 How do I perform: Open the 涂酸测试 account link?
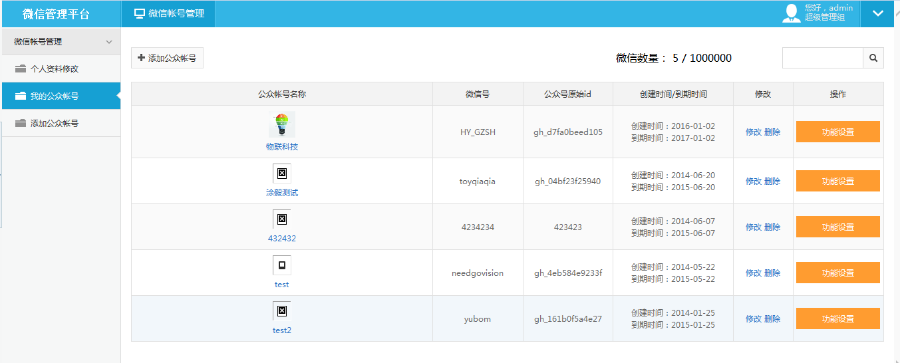(282, 193)
